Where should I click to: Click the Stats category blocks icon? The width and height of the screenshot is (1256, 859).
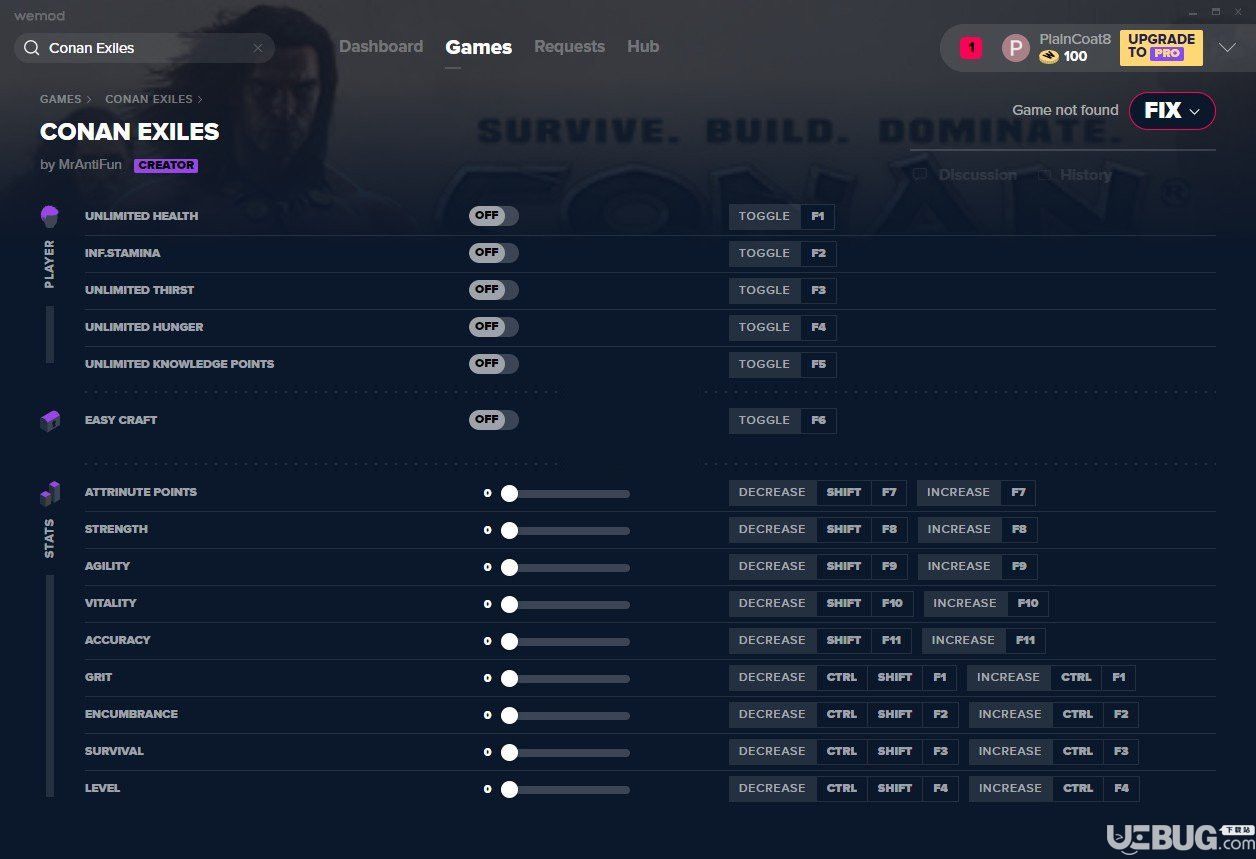(49, 493)
